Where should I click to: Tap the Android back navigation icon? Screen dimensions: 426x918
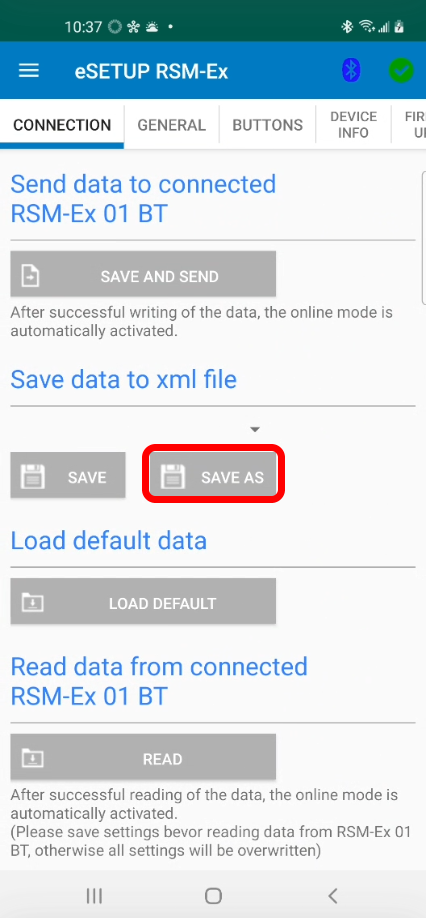[x=332, y=895]
